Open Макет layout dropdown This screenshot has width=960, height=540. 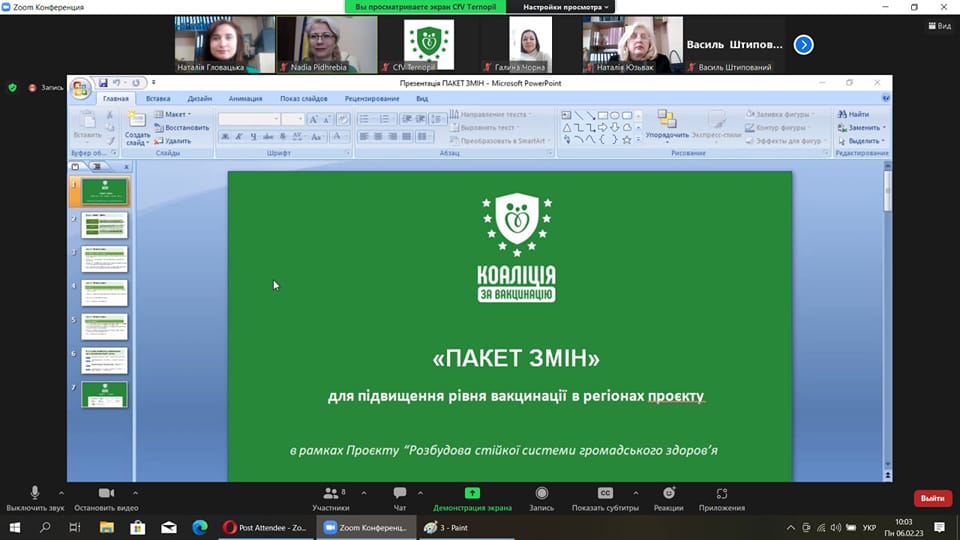click(x=173, y=114)
